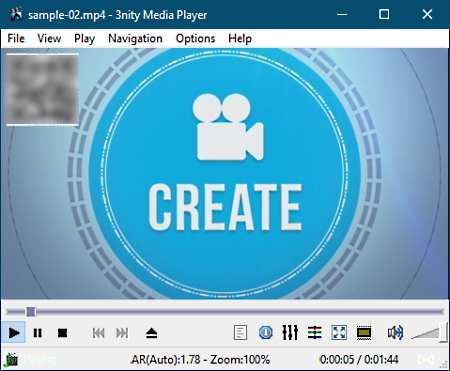Viewport: 450px width, 371px height.
Task: Open the Navigation menu
Action: pos(135,38)
